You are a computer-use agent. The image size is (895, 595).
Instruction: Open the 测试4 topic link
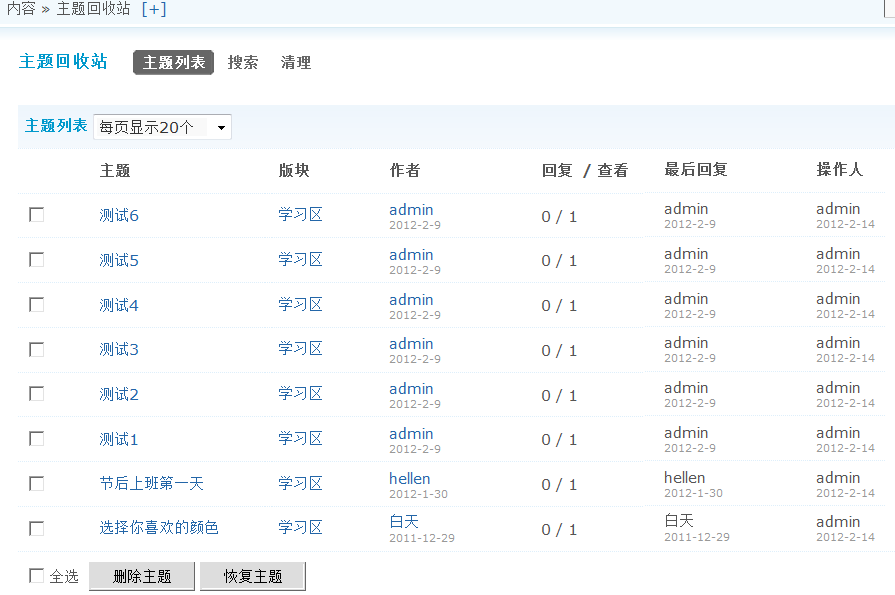pyautogui.click(x=119, y=305)
